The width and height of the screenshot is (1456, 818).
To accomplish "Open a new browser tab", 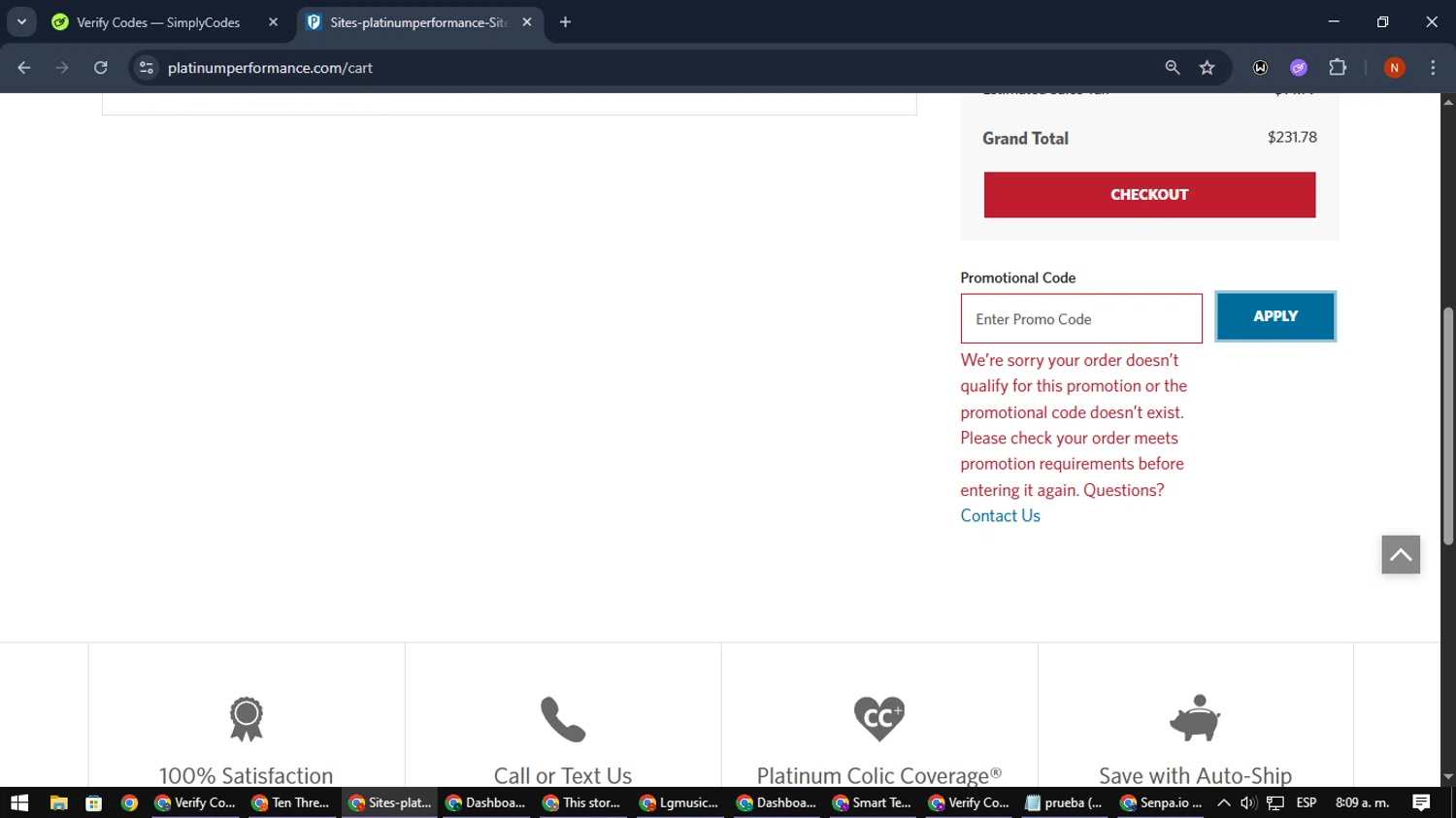I will pos(565,22).
